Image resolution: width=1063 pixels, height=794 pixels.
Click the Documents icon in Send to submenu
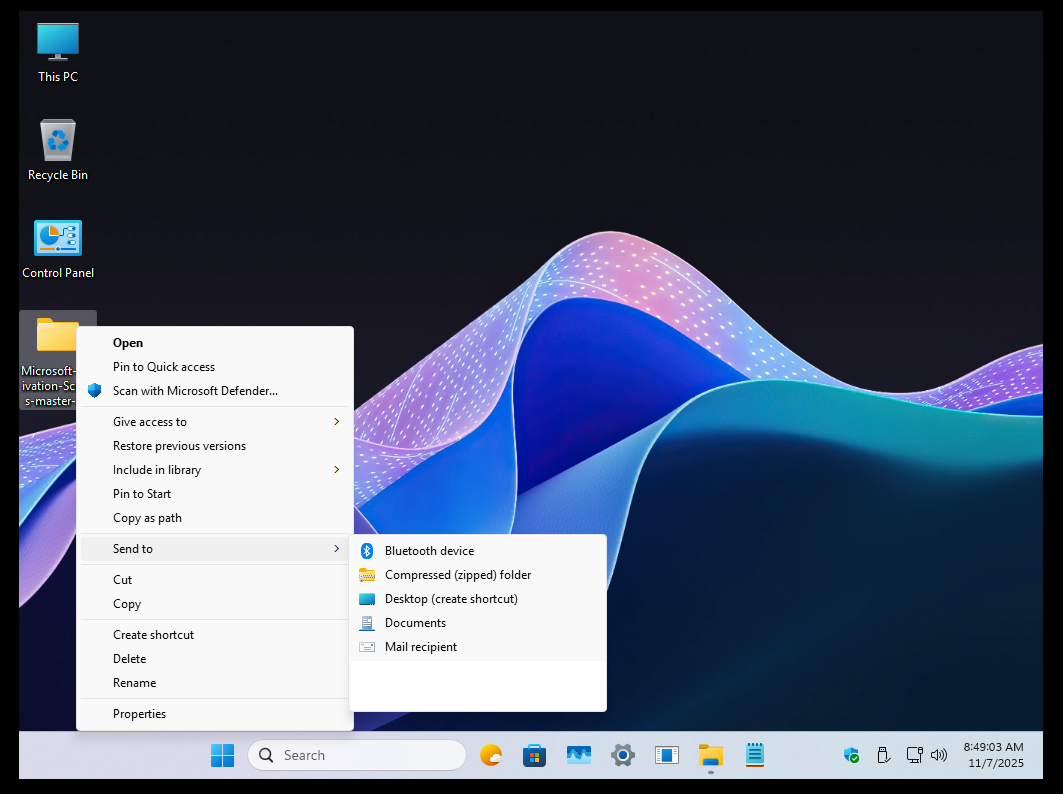(367, 623)
